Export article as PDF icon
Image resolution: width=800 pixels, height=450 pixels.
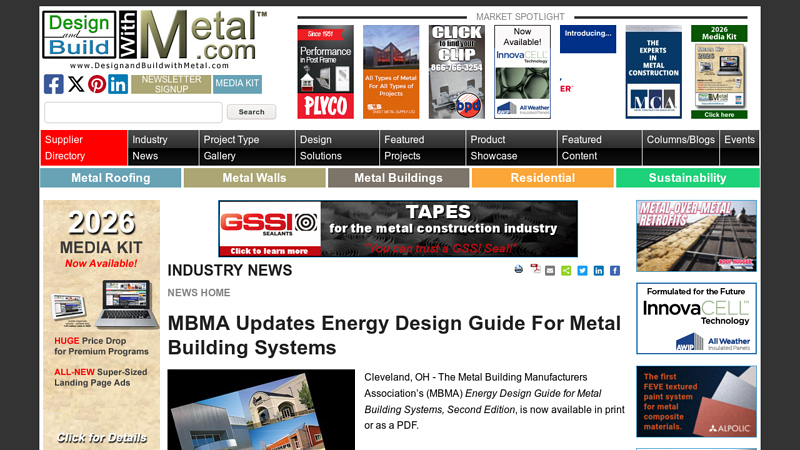point(535,269)
